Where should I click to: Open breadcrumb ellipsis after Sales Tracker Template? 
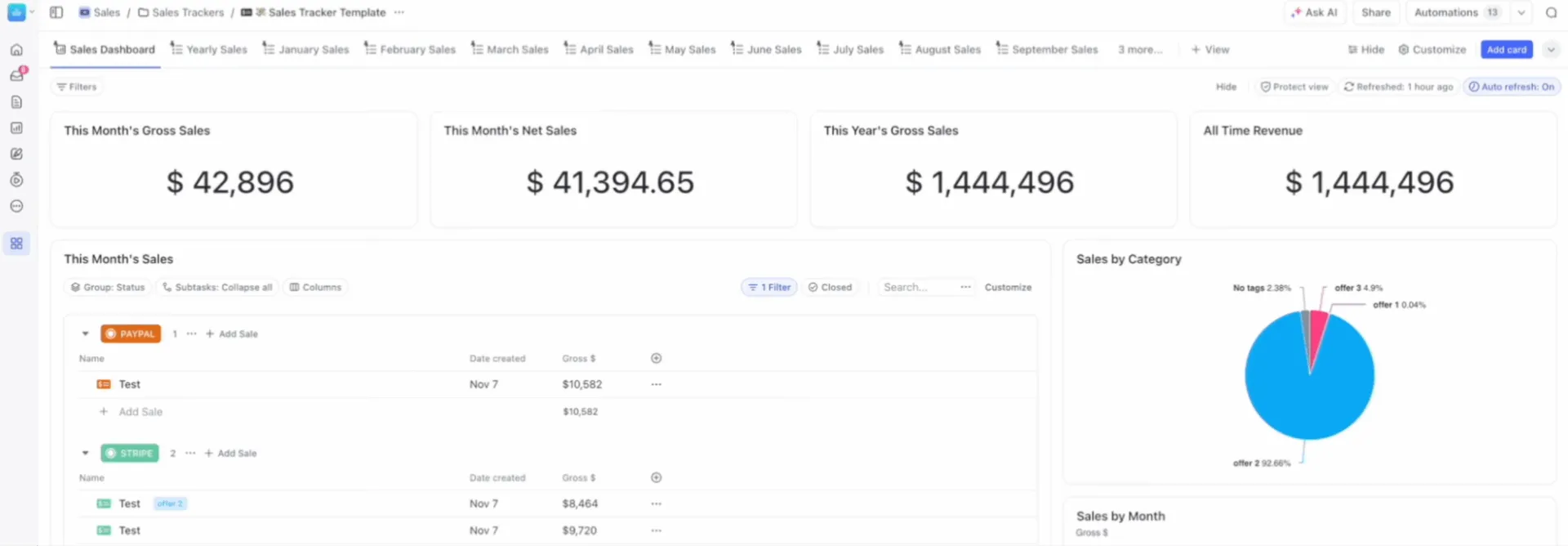tap(399, 12)
